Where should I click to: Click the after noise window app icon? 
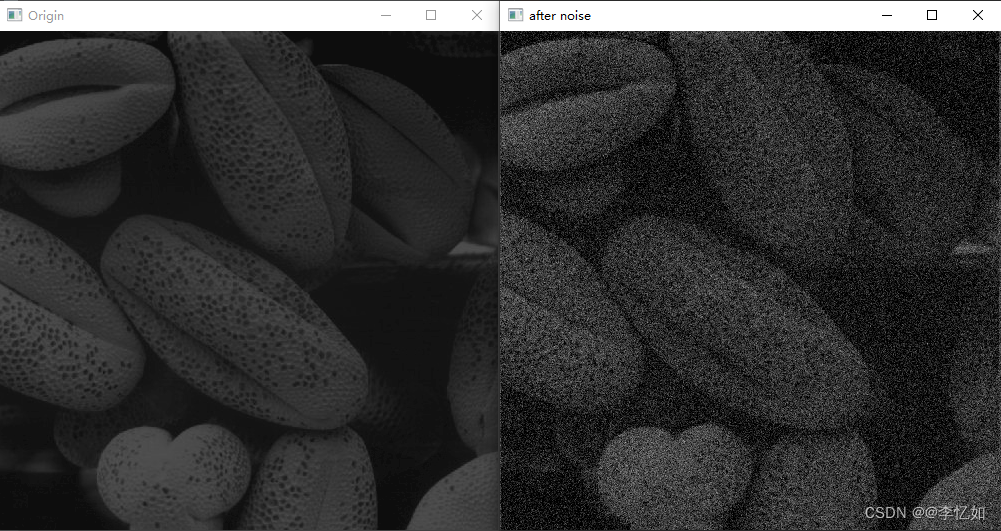click(515, 15)
